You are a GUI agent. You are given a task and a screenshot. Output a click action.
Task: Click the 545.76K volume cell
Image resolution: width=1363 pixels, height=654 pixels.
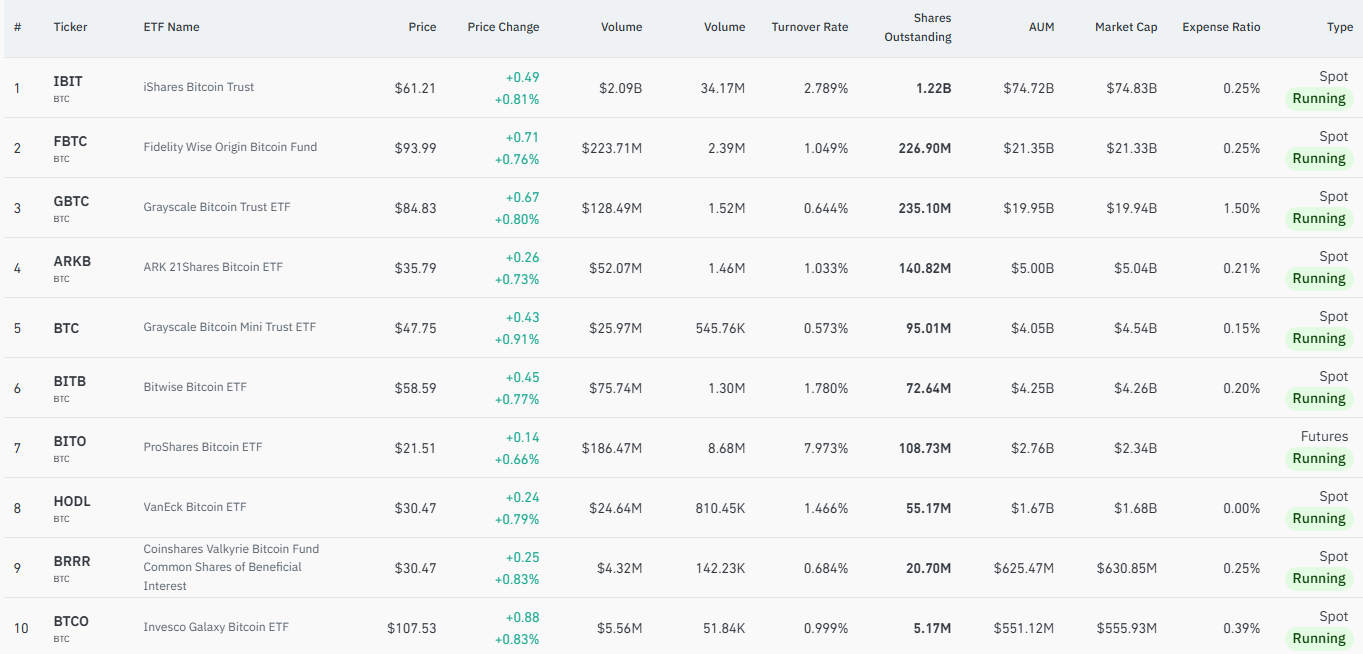tap(720, 328)
